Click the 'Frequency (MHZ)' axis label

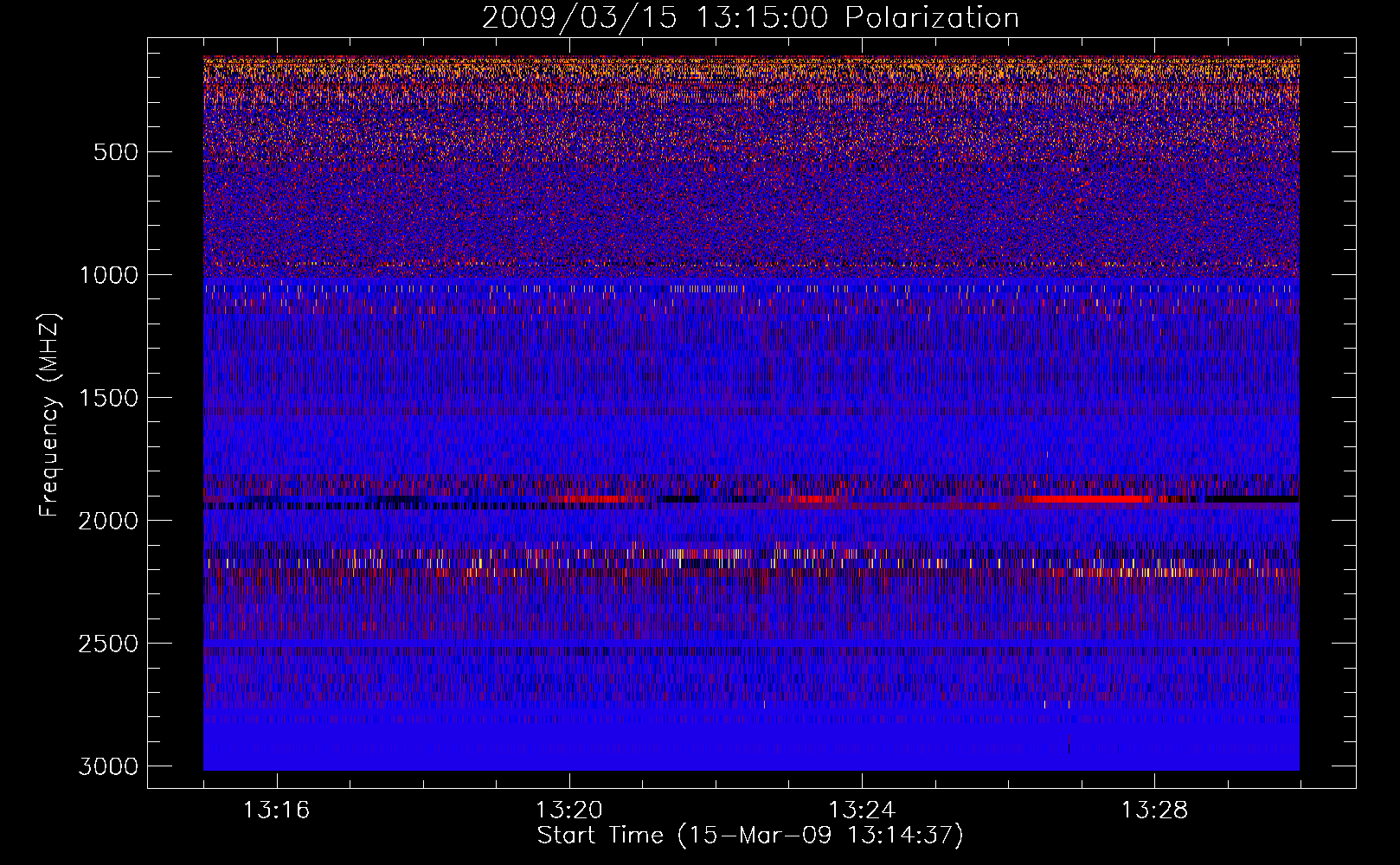coord(49,415)
